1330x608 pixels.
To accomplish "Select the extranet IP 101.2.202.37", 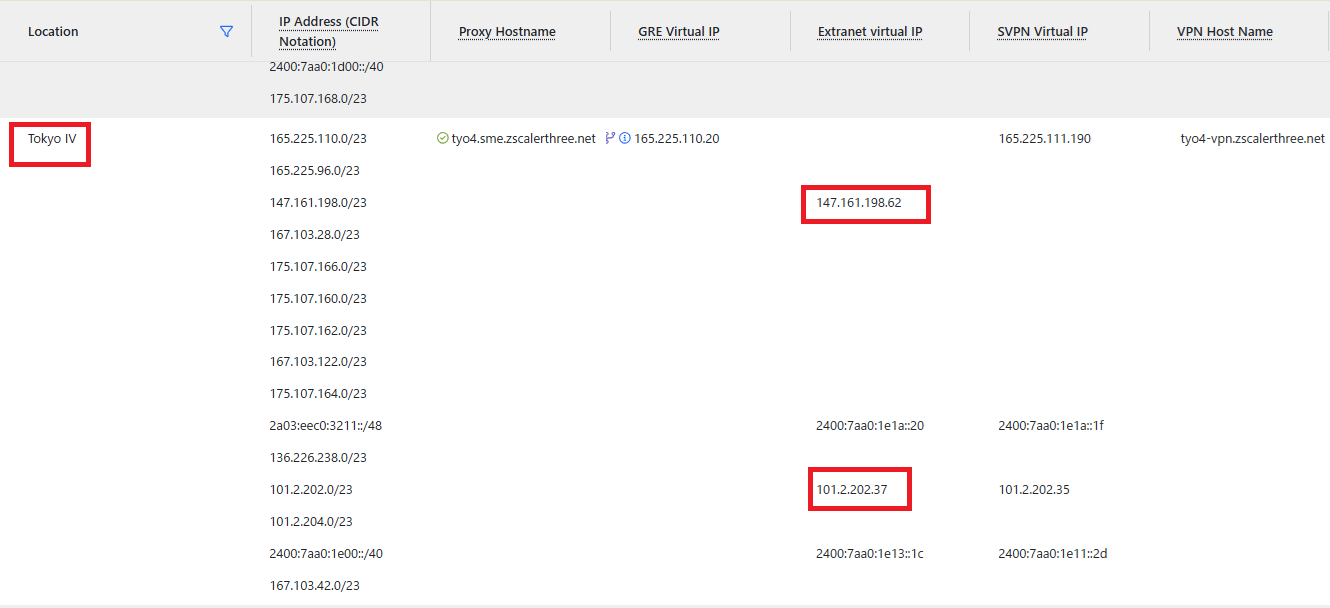I will 851,490.
